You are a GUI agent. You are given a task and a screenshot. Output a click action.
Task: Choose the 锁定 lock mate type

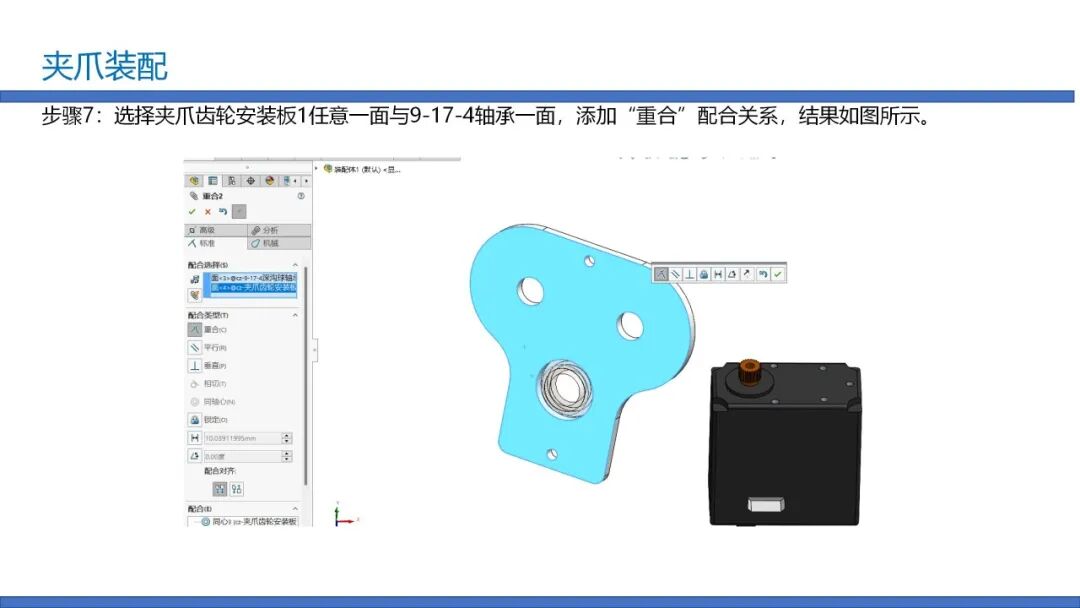click(x=195, y=419)
